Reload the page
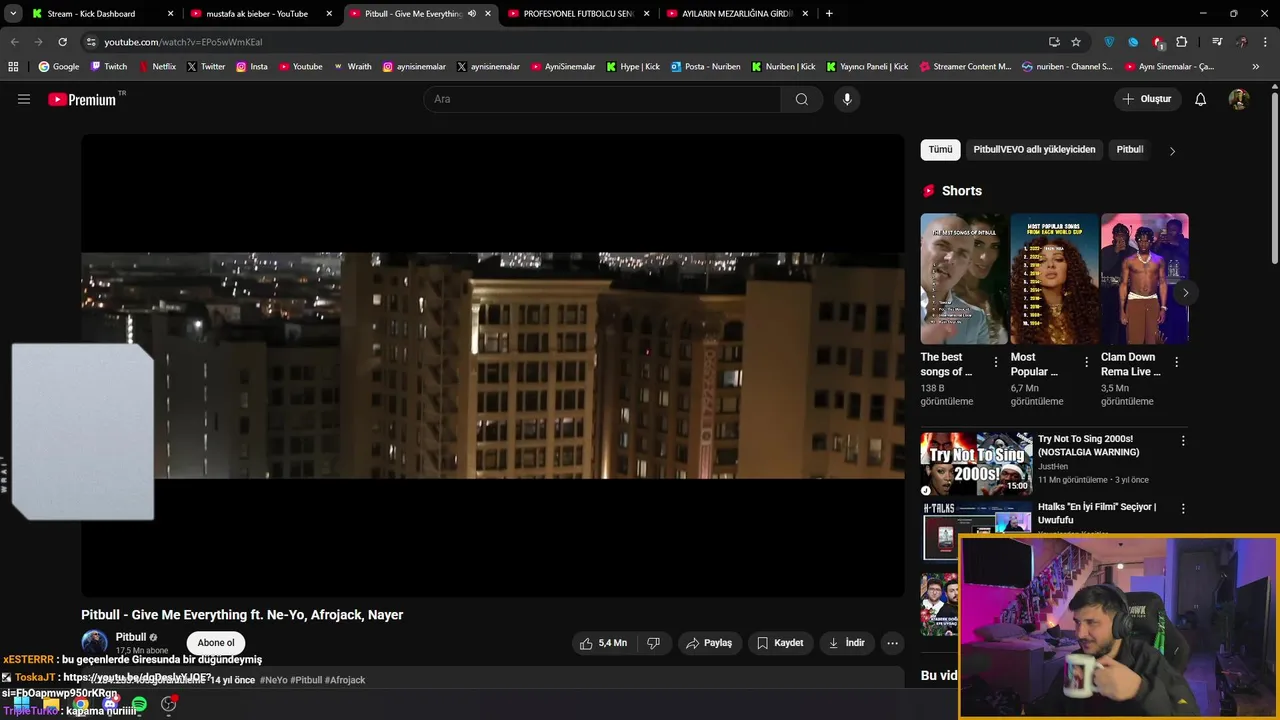1280x720 pixels. pos(62,42)
